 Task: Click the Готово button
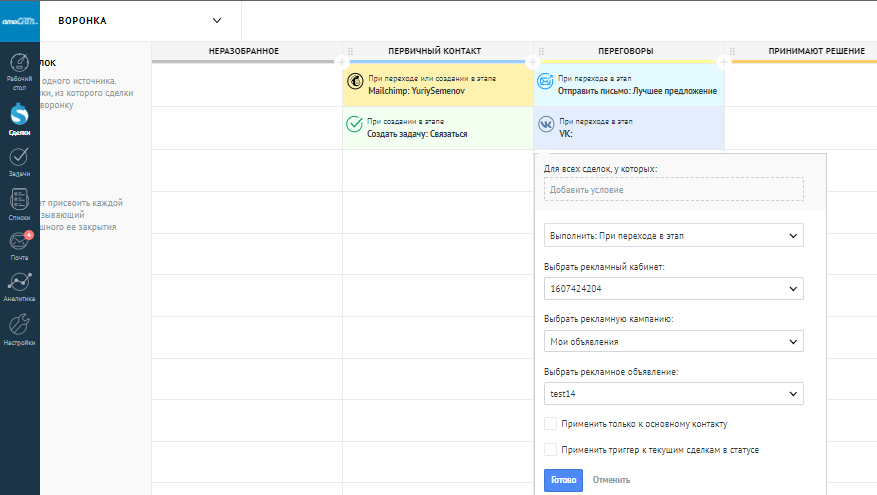click(x=563, y=480)
